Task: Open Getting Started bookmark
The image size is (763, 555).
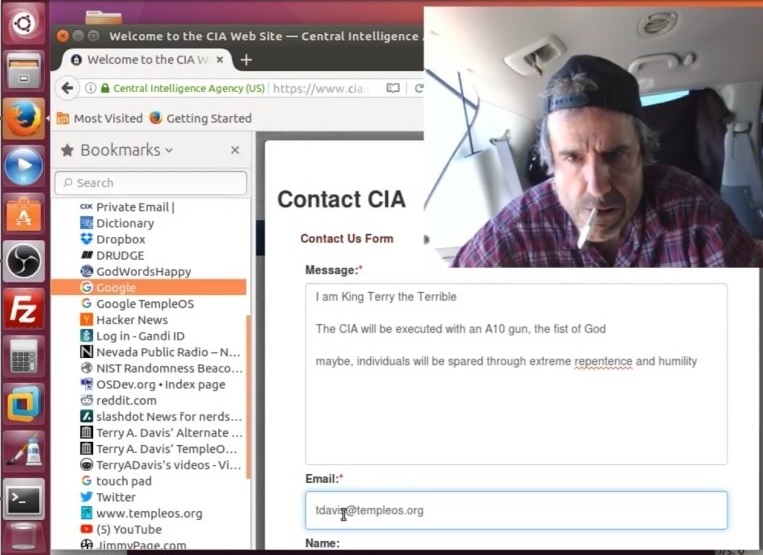Action: pyautogui.click(x=200, y=118)
